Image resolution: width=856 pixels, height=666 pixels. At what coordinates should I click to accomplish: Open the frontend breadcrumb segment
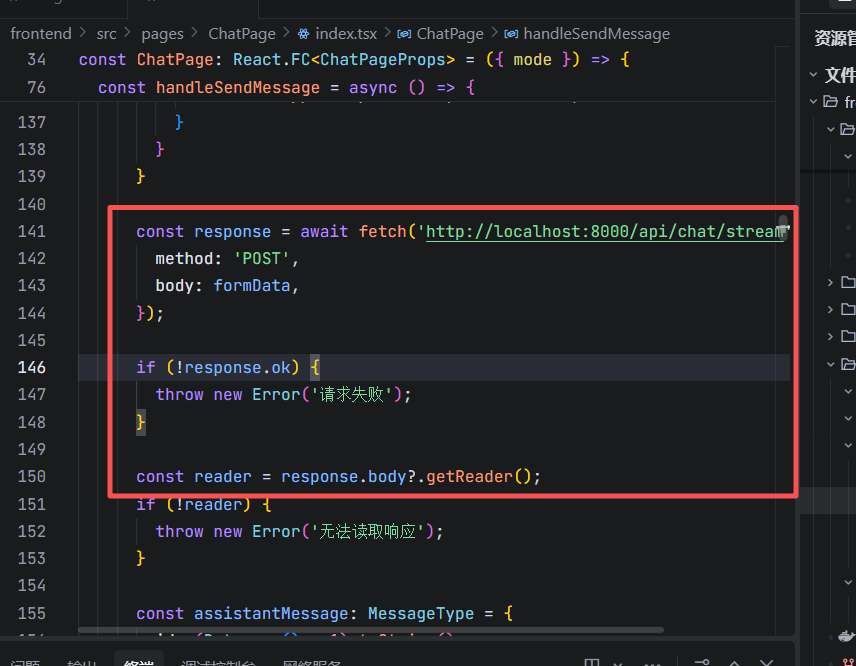(x=41, y=34)
